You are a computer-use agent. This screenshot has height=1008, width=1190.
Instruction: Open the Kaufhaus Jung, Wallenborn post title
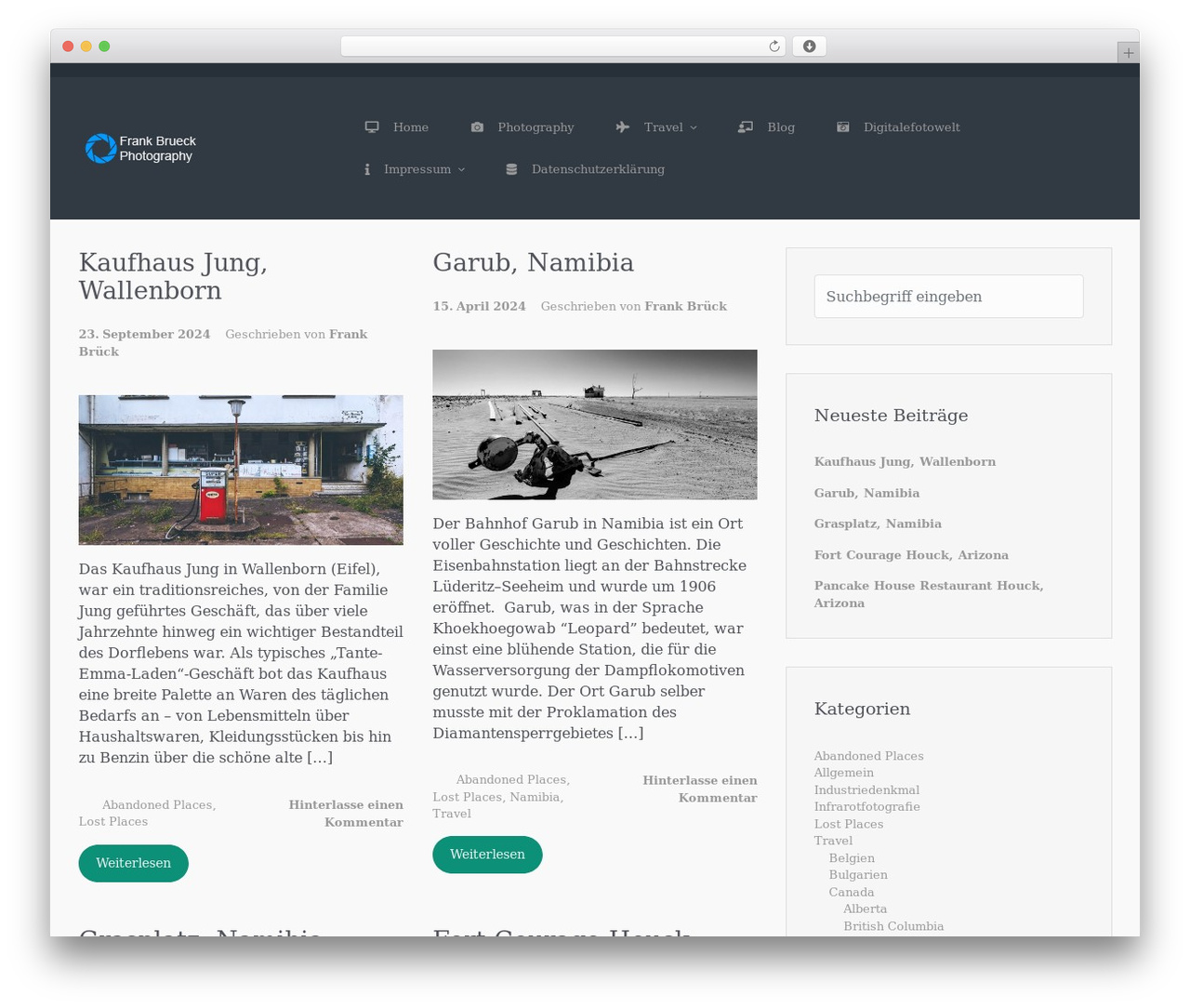pyautogui.click(x=173, y=276)
